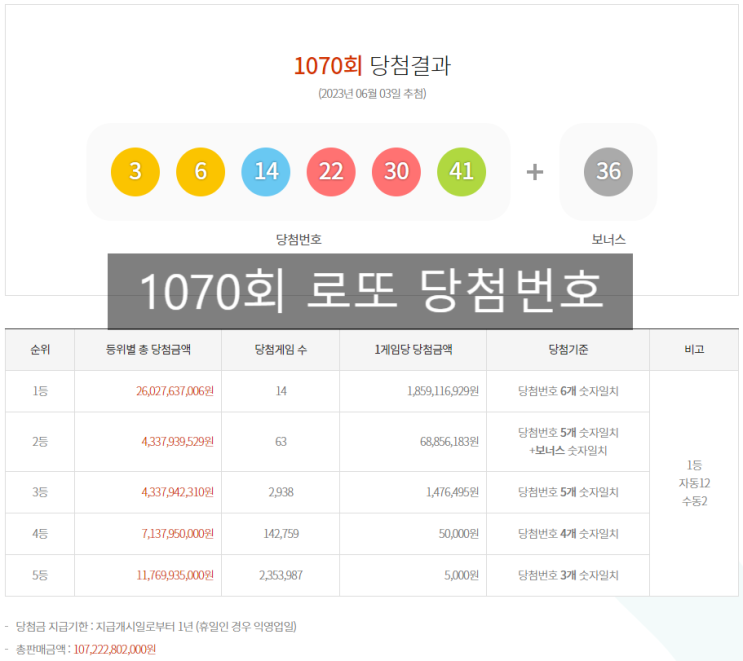
Task: Click the draw date '(2023년 06월 03일 추첨)'
Action: [x=372, y=94]
